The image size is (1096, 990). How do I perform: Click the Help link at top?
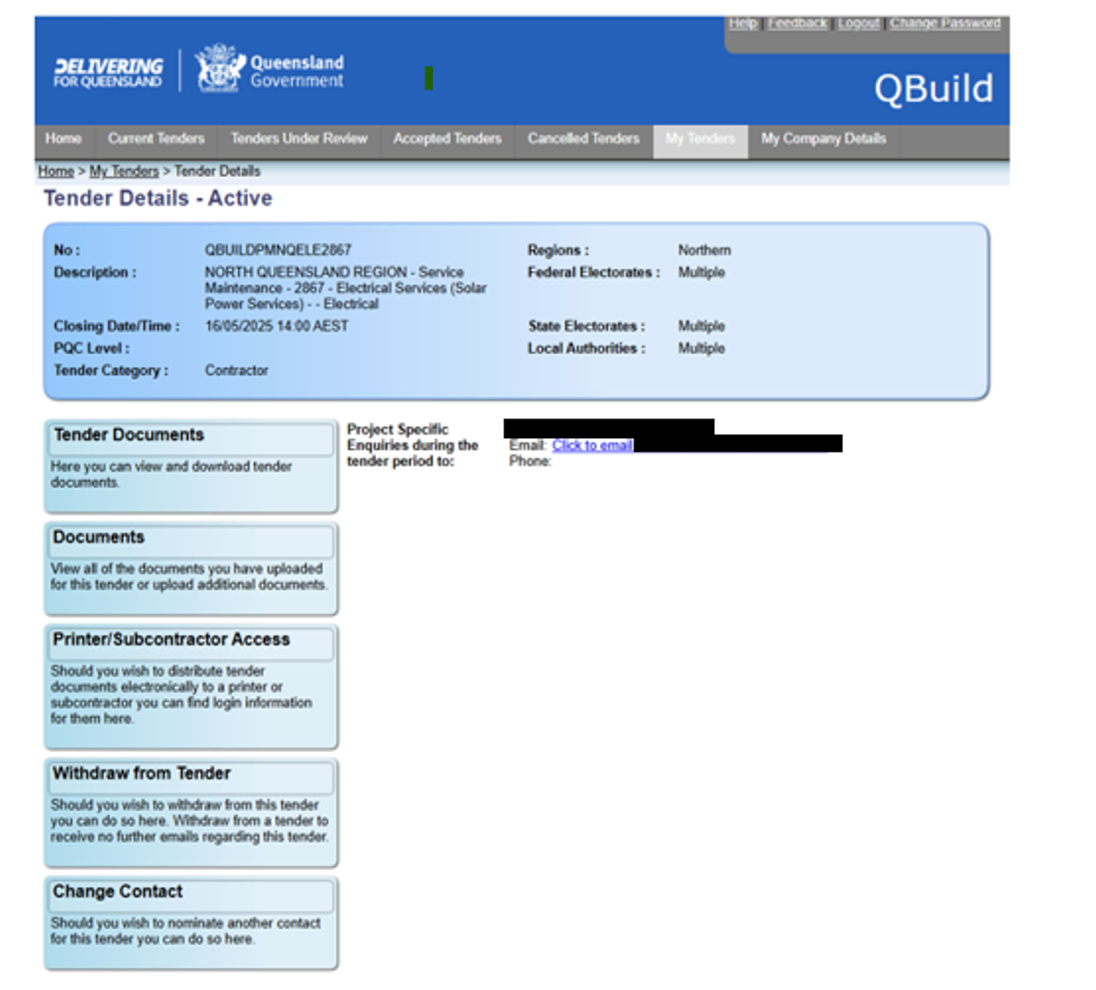point(743,23)
